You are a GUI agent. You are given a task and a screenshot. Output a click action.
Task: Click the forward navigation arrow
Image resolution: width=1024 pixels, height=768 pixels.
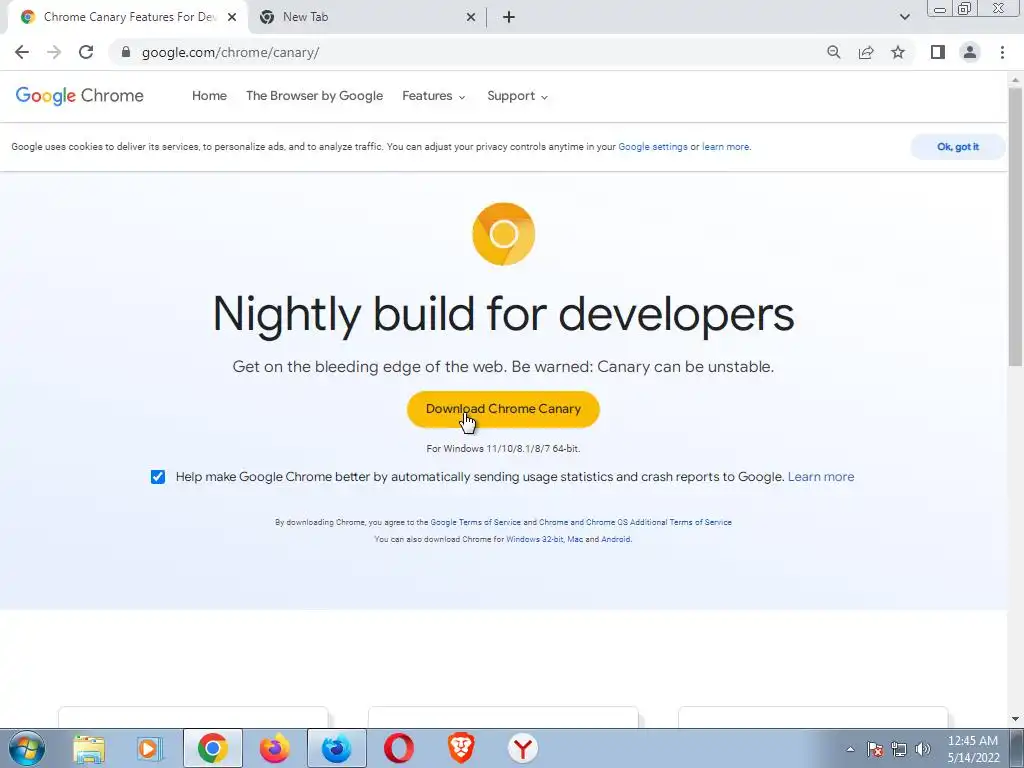[54, 52]
